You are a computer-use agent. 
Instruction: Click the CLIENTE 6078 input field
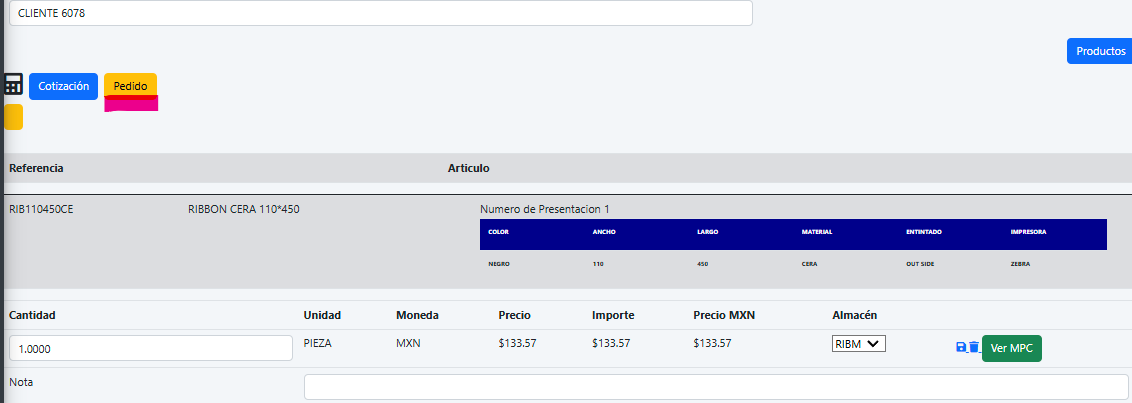point(380,13)
